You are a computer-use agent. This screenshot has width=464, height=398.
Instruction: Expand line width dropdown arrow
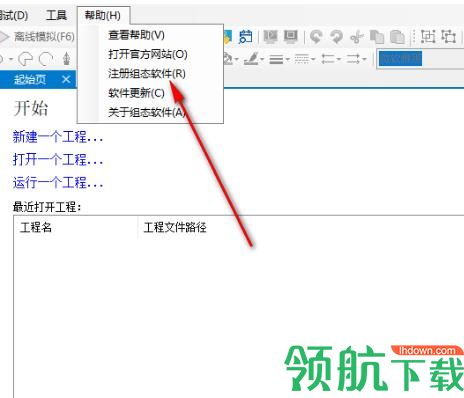tap(287, 60)
